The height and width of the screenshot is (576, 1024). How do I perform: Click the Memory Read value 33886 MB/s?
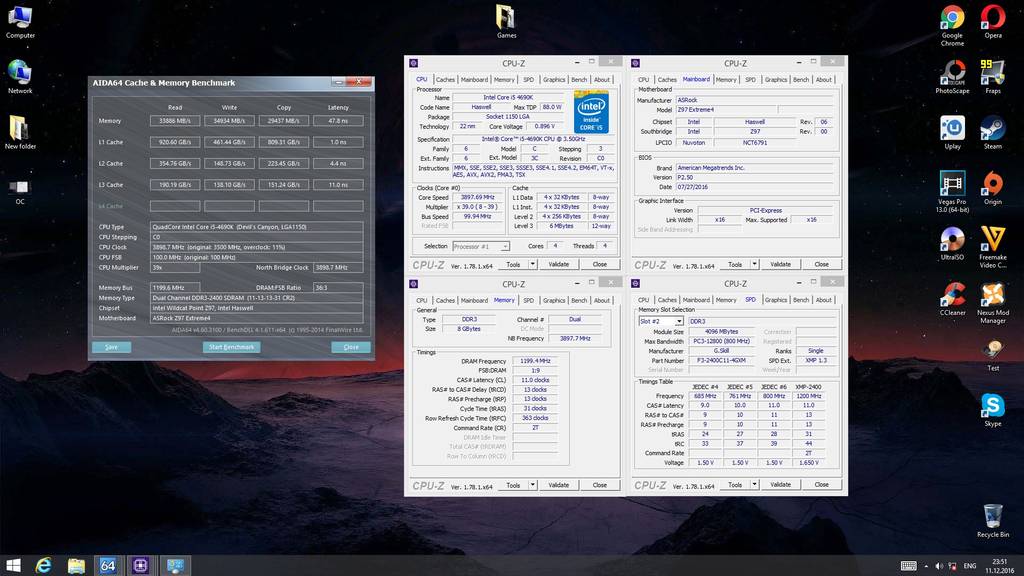175,121
